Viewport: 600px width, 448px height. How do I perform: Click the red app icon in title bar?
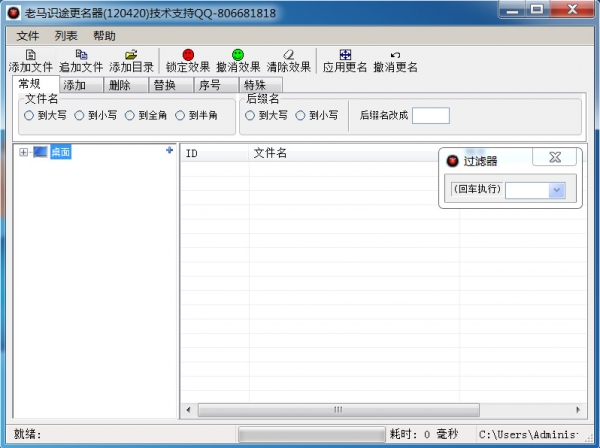click(x=14, y=13)
